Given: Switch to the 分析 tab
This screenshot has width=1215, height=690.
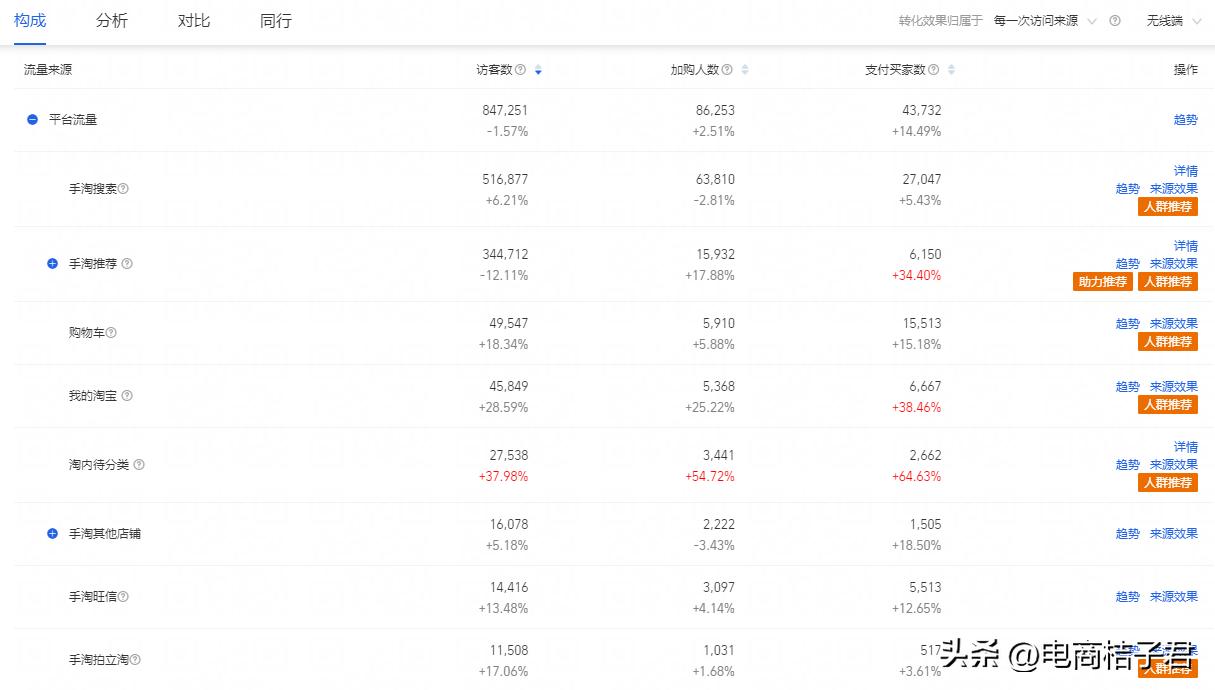Looking at the screenshot, I should [112, 21].
